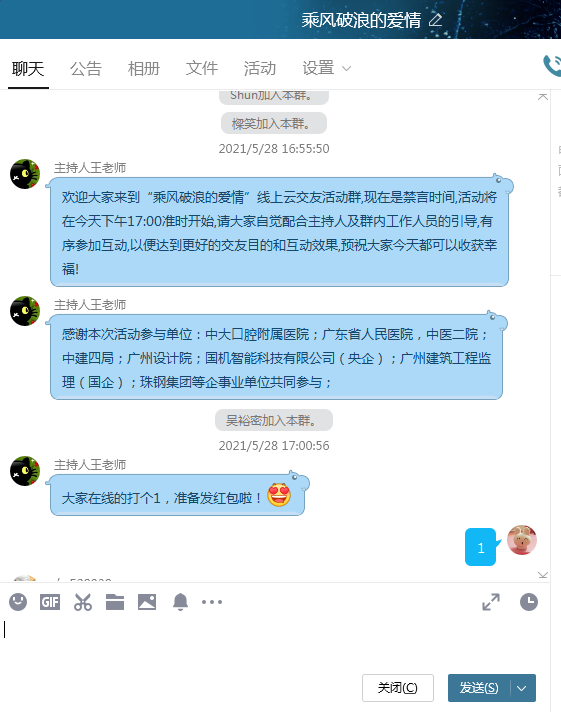Screen dimensions: 561x712
Task: Switch to the 公告 tab
Action: coord(85,69)
